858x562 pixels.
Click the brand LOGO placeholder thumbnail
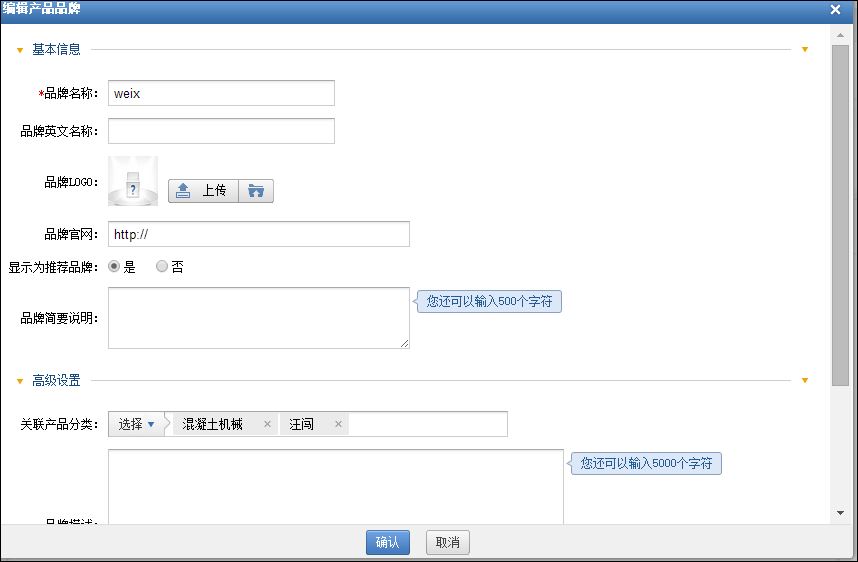click(133, 182)
